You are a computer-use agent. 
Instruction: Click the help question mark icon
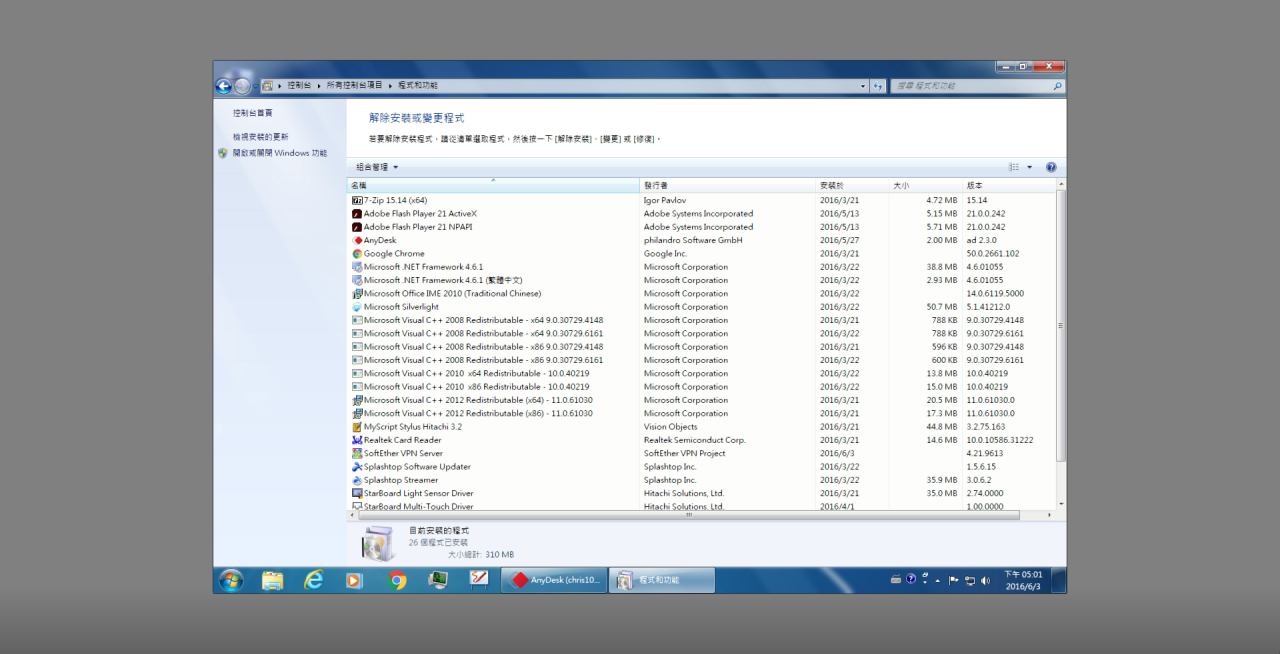coord(1051,167)
